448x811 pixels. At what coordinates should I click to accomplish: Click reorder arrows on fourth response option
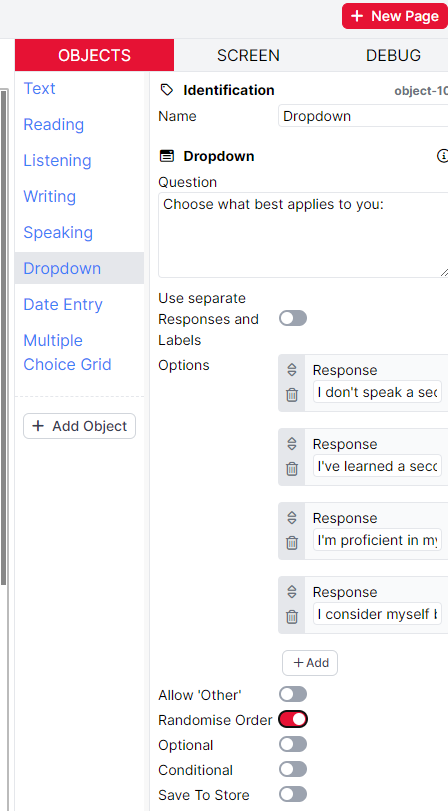coord(292,592)
